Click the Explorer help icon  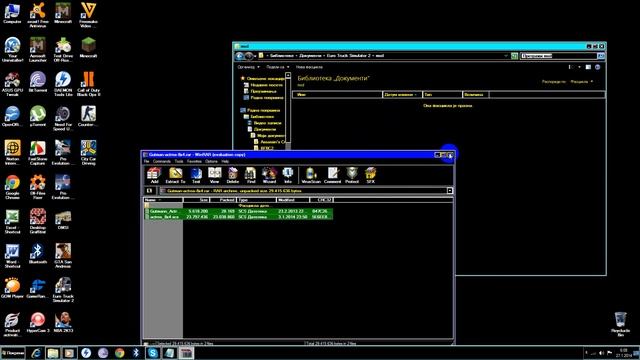click(x=598, y=67)
